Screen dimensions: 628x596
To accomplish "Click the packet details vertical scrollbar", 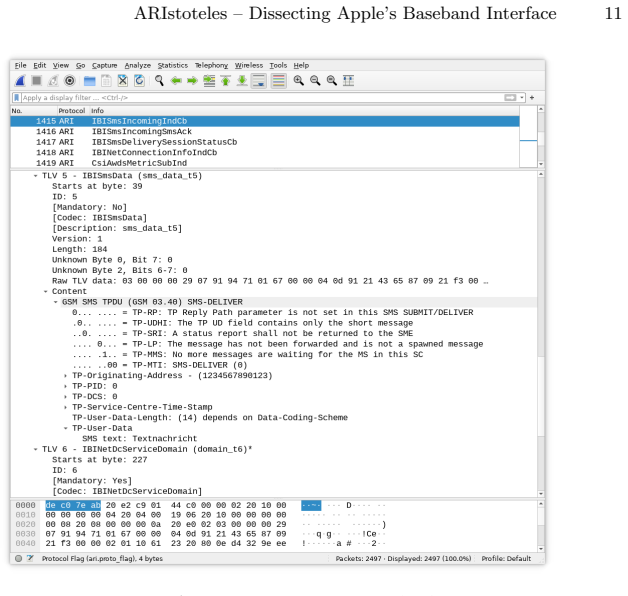I will coord(541,334).
